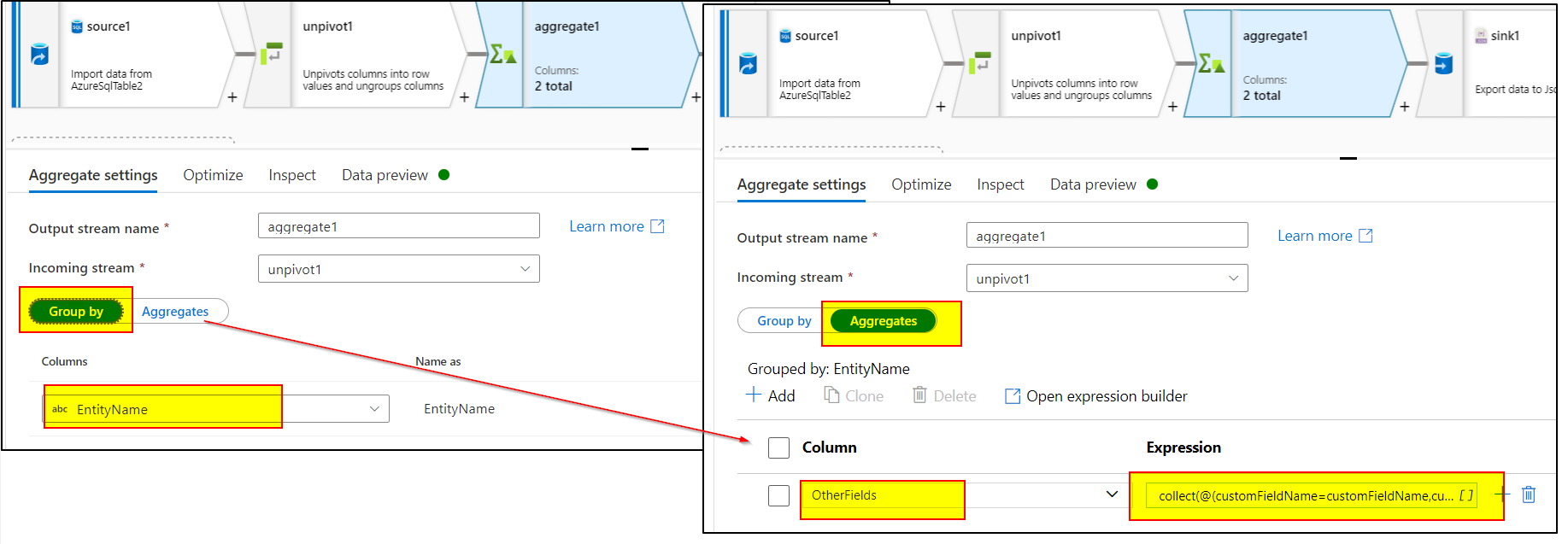Switch to Aggregates toggle in left panel
Screen dimensions: 1568x544
[x=175, y=312]
